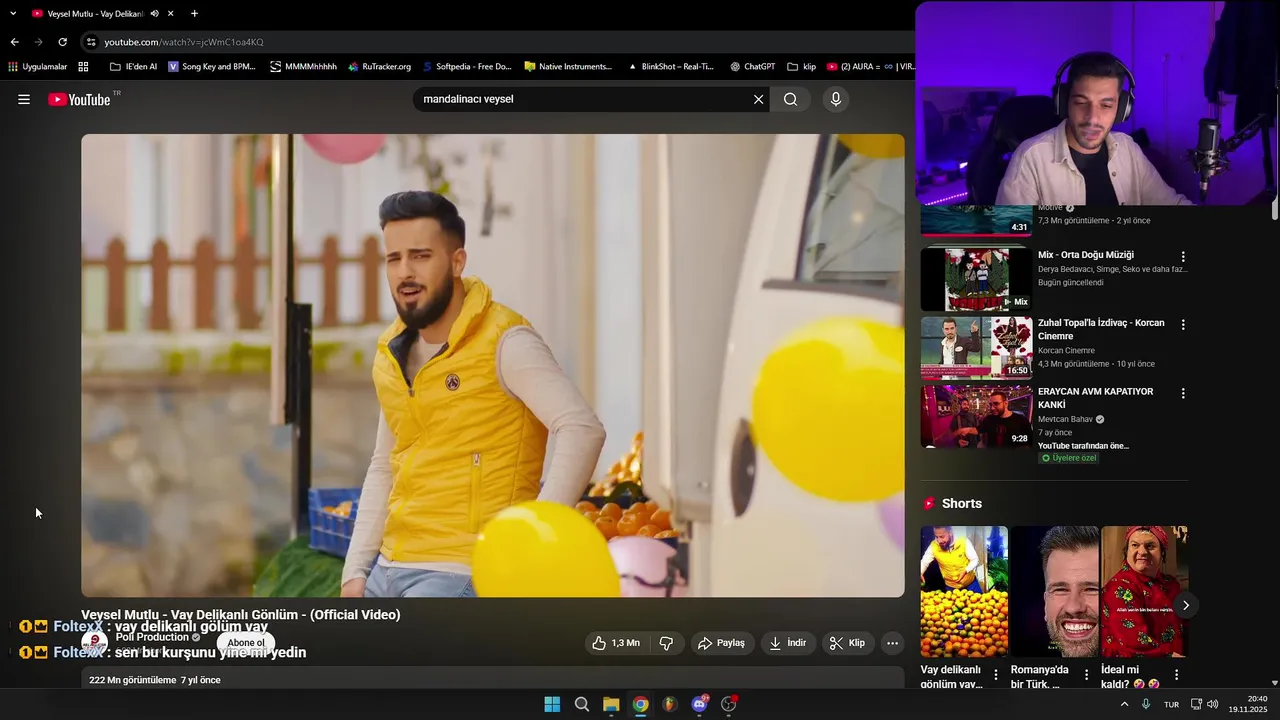The width and height of the screenshot is (1280, 720).
Task: Click the video title Veysel Mutlu text
Action: (241, 615)
